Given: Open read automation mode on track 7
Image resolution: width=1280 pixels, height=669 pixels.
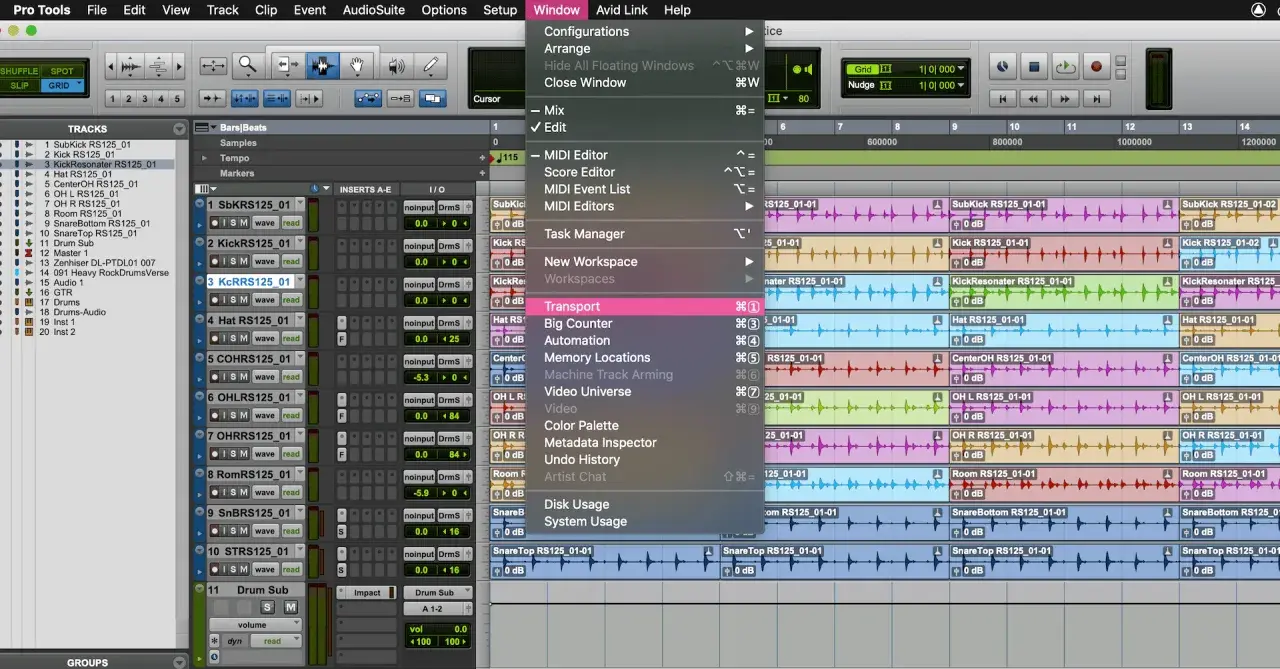Looking at the screenshot, I should pos(291,454).
